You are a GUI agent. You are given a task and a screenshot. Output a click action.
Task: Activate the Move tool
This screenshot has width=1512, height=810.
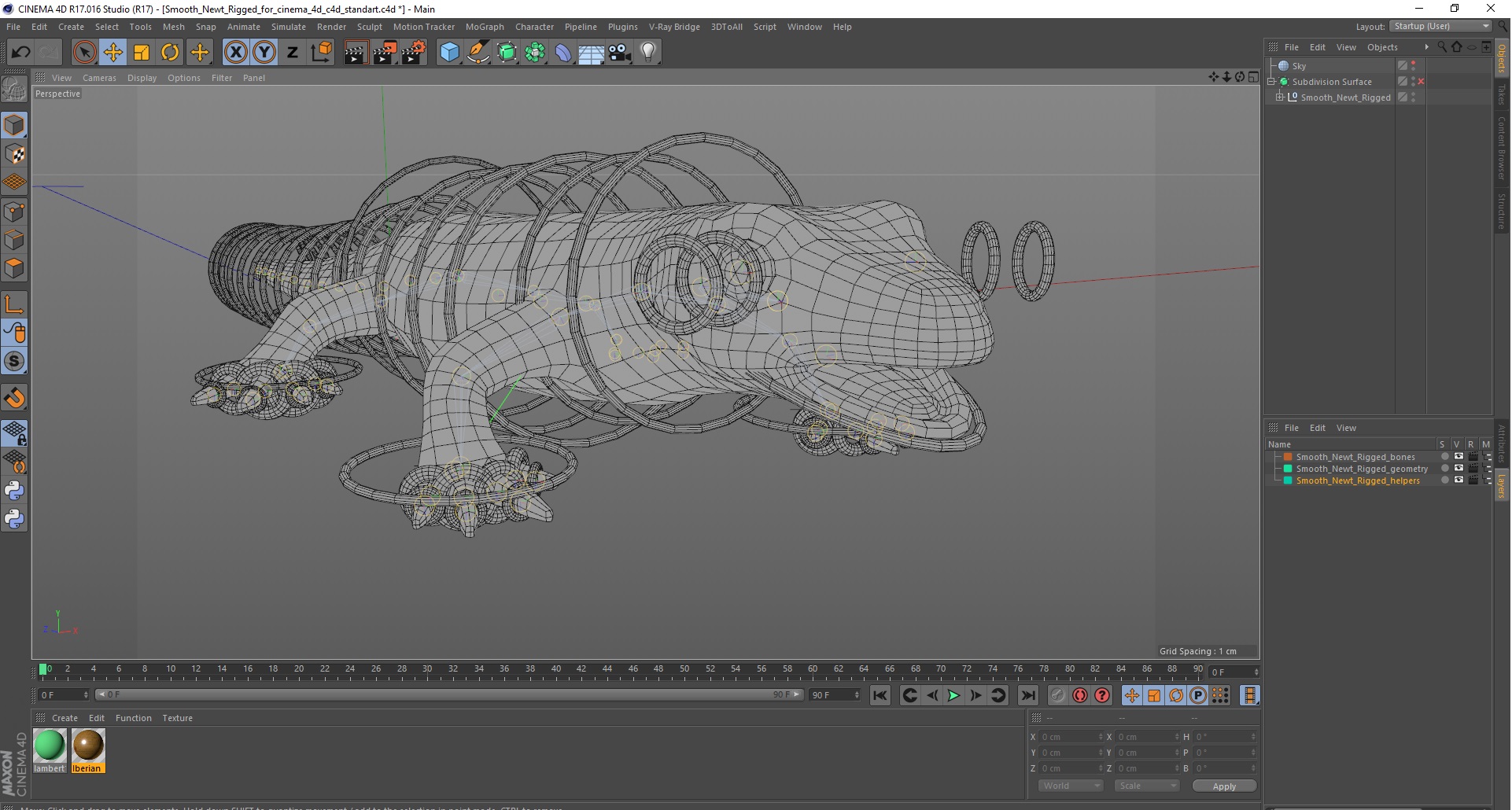coord(113,53)
